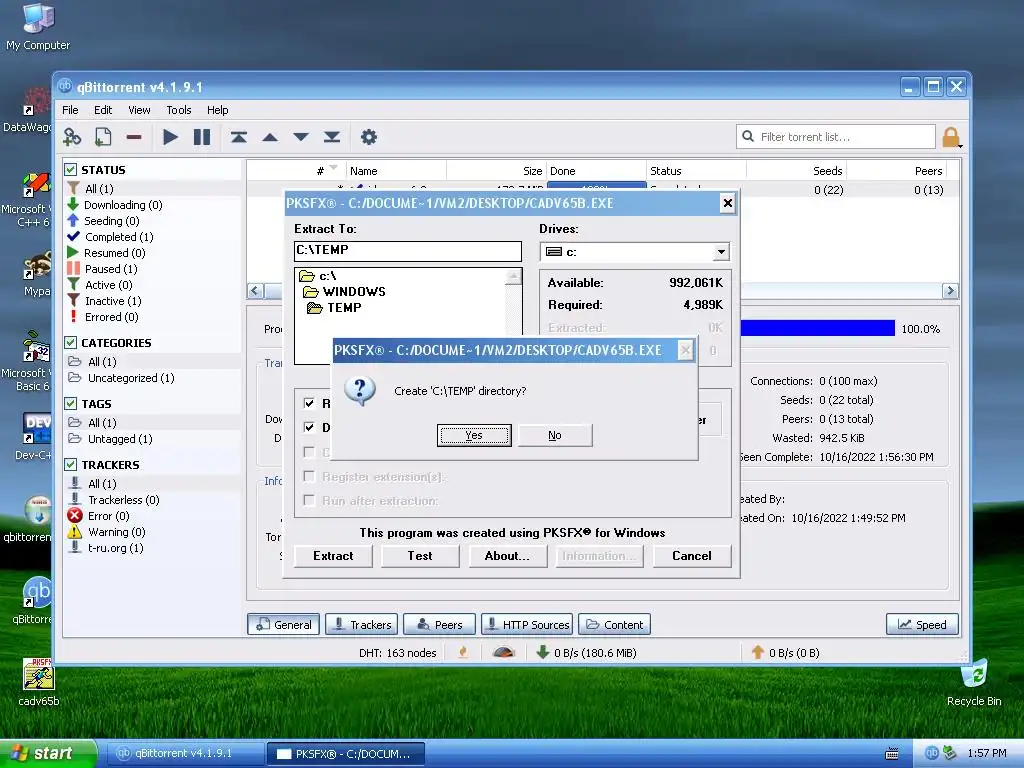1024x768 pixels.
Task: Select the cadv65b desktop icon
Action: 39,683
